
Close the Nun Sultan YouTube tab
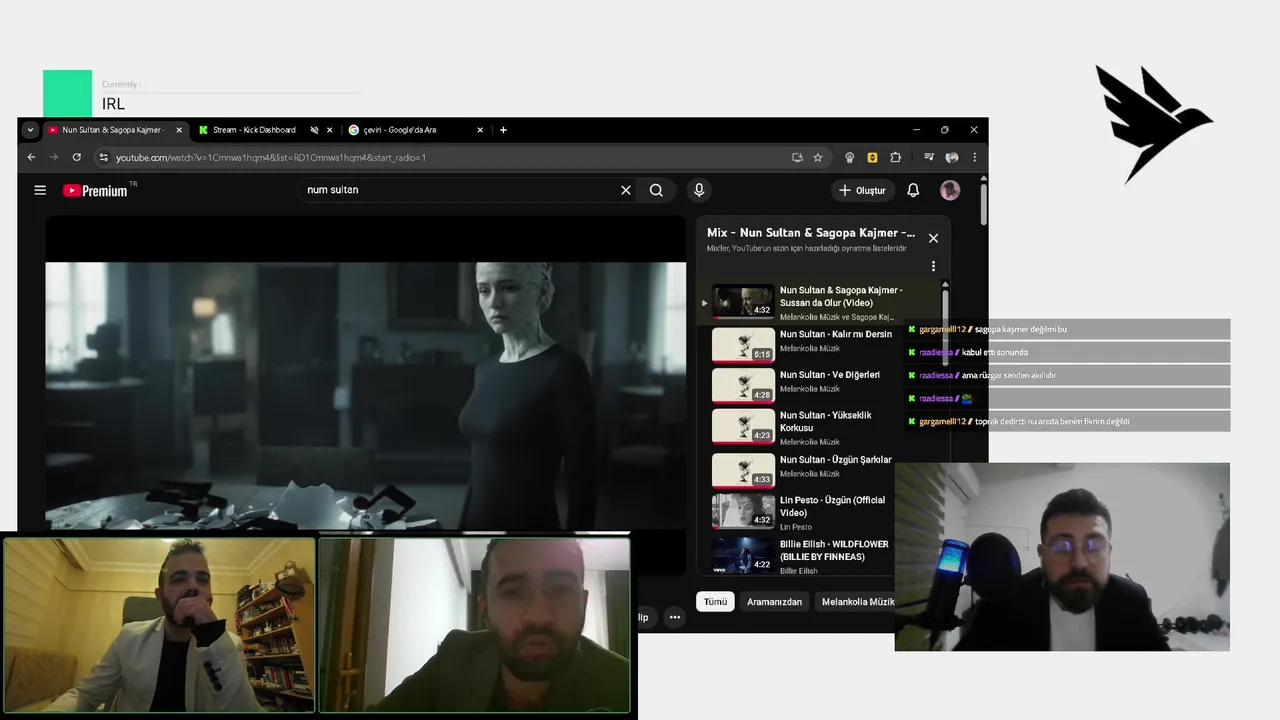(x=179, y=130)
